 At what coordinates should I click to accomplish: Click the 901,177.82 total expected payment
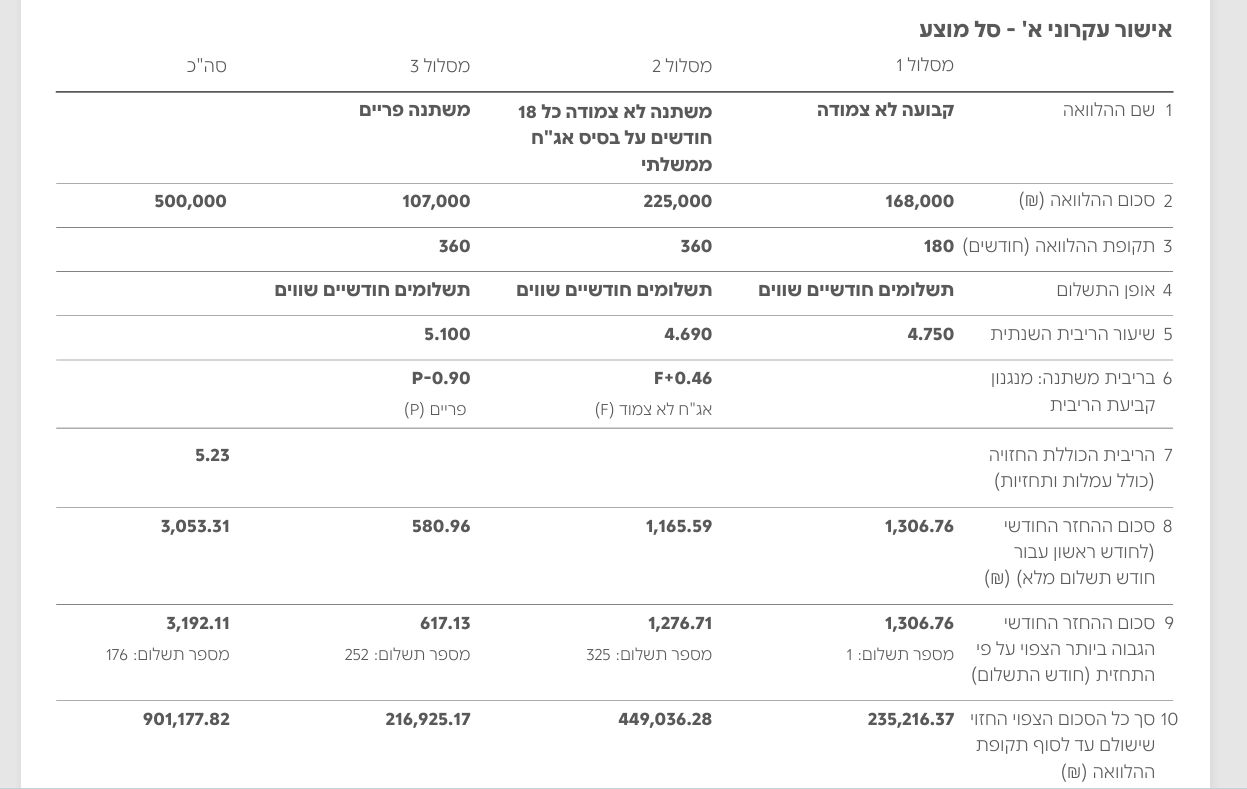[186, 720]
